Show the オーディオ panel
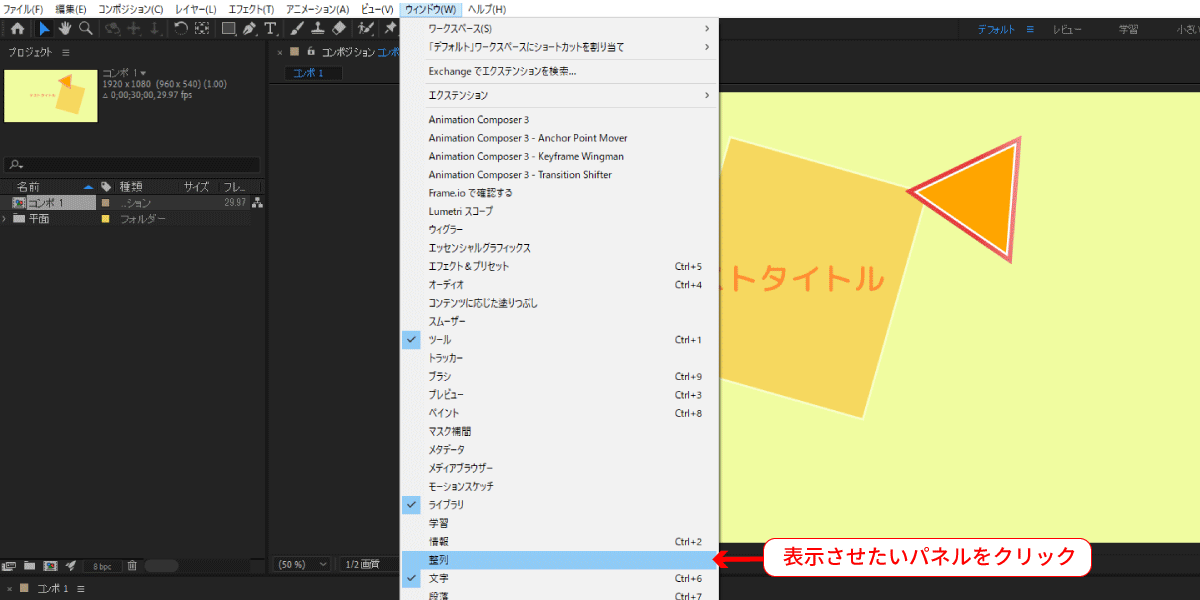 [559, 285]
